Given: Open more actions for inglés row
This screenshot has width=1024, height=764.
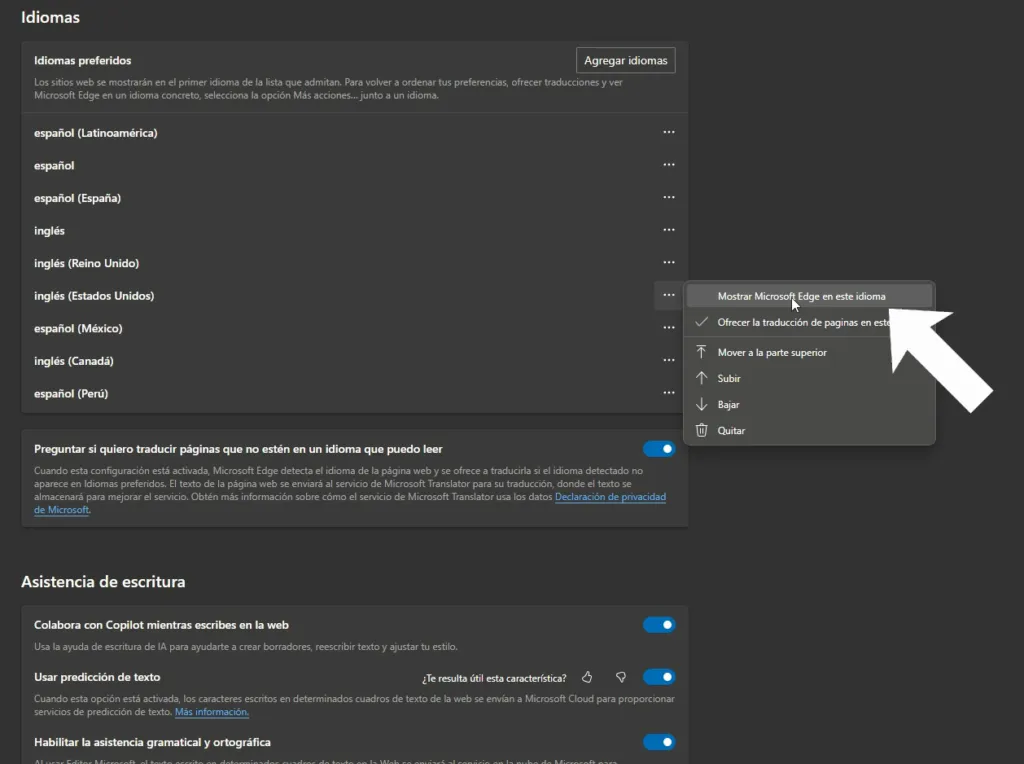Looking at the screenshot, I should (669, 231).
